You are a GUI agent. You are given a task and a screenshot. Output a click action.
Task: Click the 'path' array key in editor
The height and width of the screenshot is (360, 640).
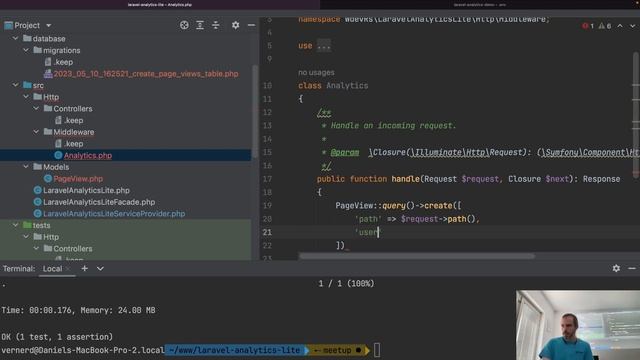(x=368, y=219)
